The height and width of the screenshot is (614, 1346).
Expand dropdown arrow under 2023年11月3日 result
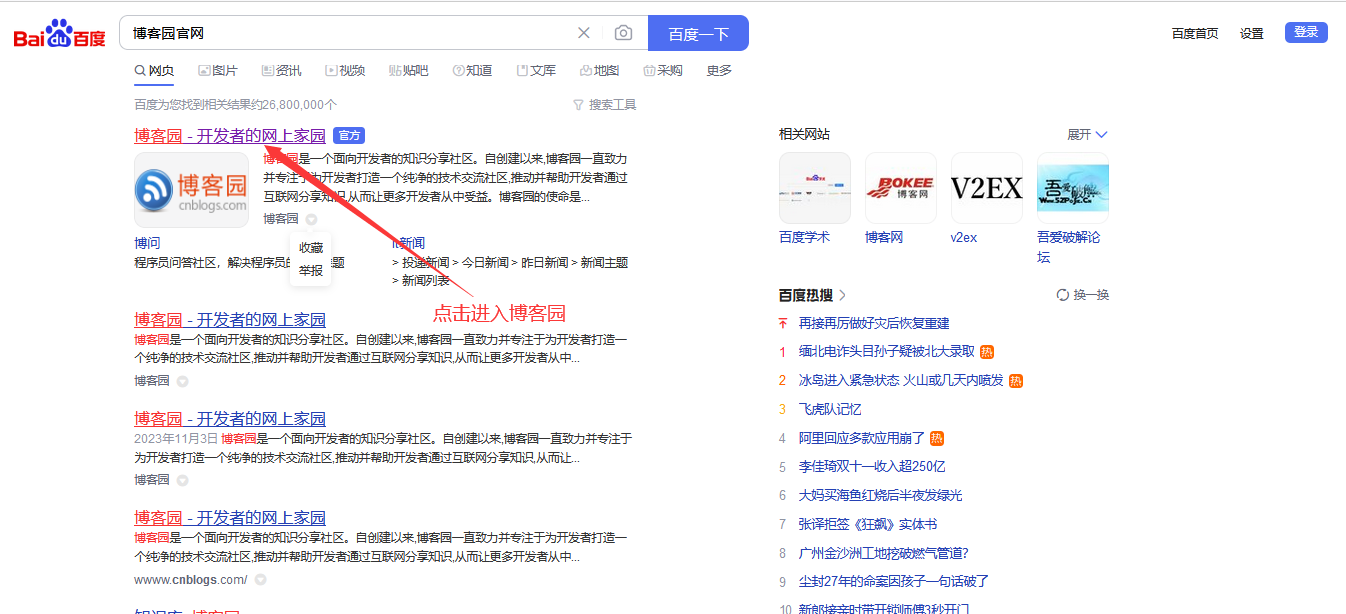tap(182, 480)
